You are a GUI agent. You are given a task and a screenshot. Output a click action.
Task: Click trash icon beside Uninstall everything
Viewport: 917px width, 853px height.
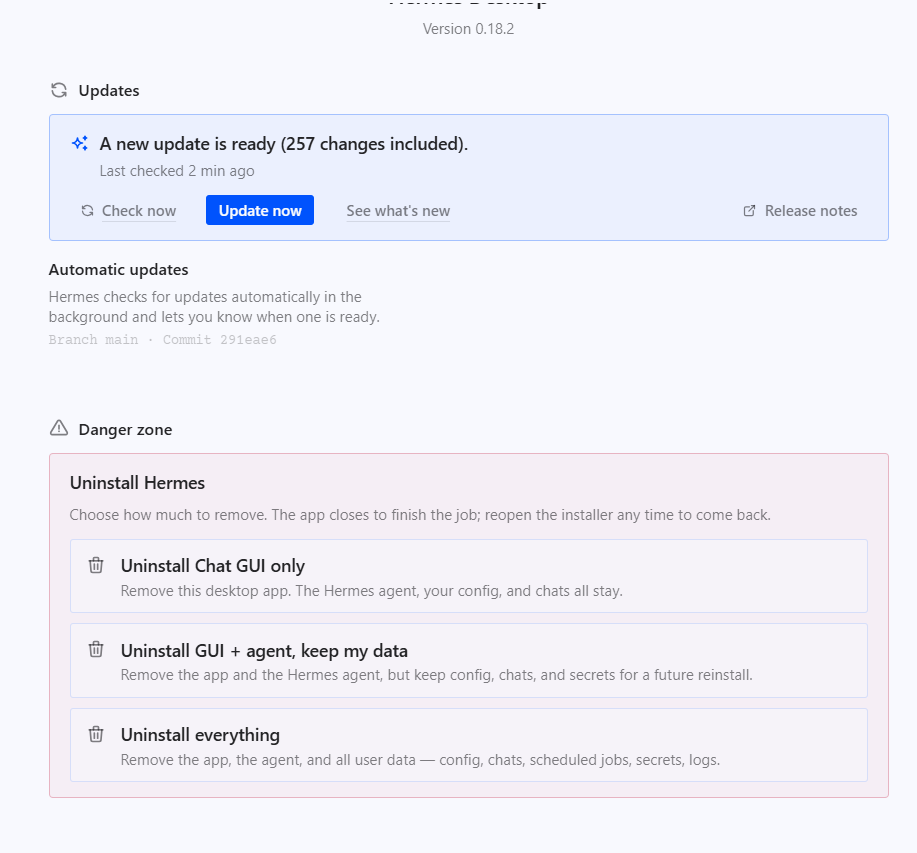pyautogui.click(x=96, y=734)
